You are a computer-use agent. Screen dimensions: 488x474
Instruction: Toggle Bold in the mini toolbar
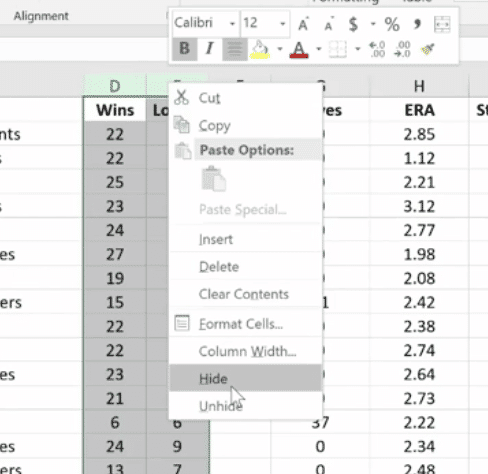185,49
